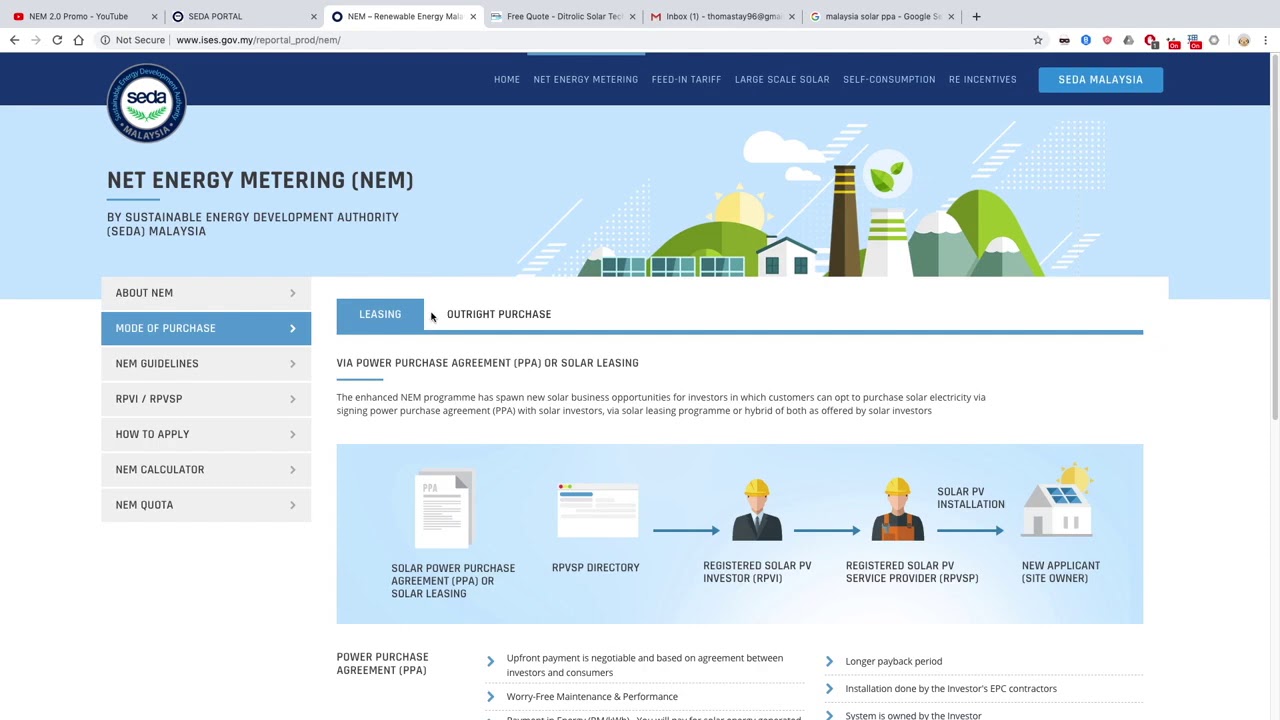Close the SEDA PORTAL tab
Screen dimensions: 1280x720
(x=314, y=16)
